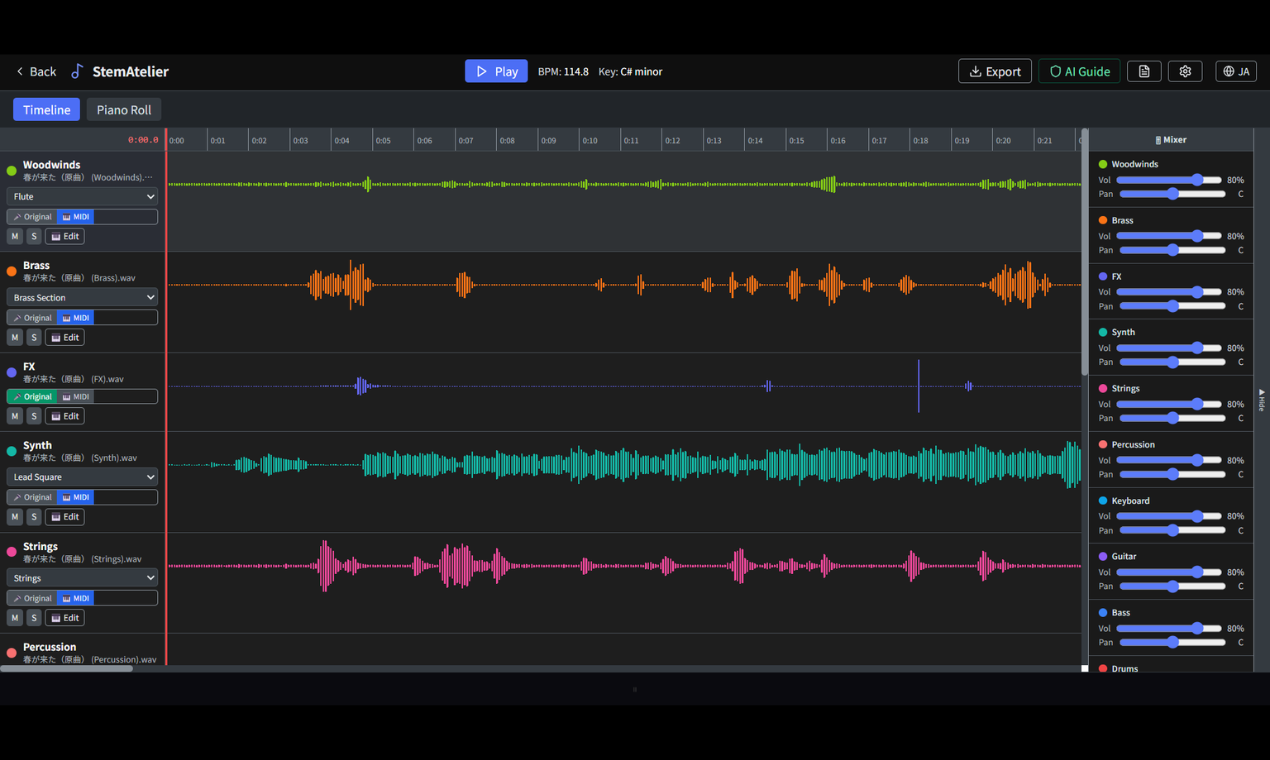
Task: Mute the Woodwinds track
Action: pyautogui.click(x=14, y=236)
